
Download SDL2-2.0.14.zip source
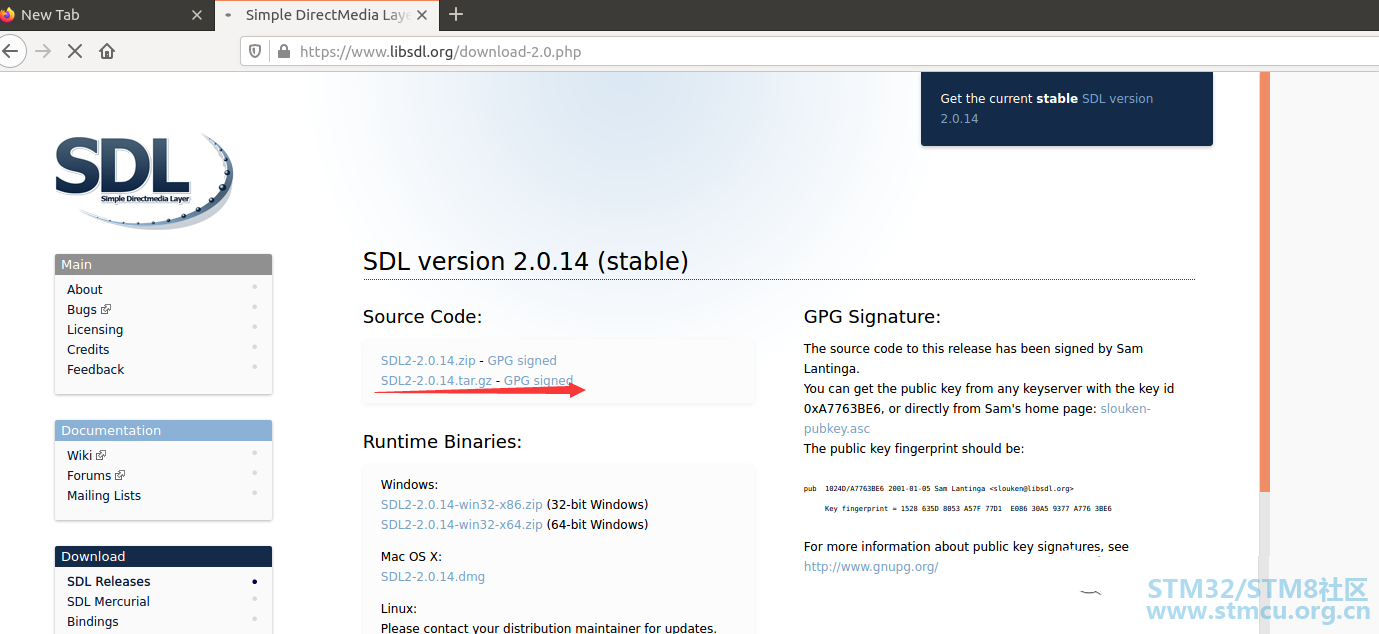pos(428,360)
